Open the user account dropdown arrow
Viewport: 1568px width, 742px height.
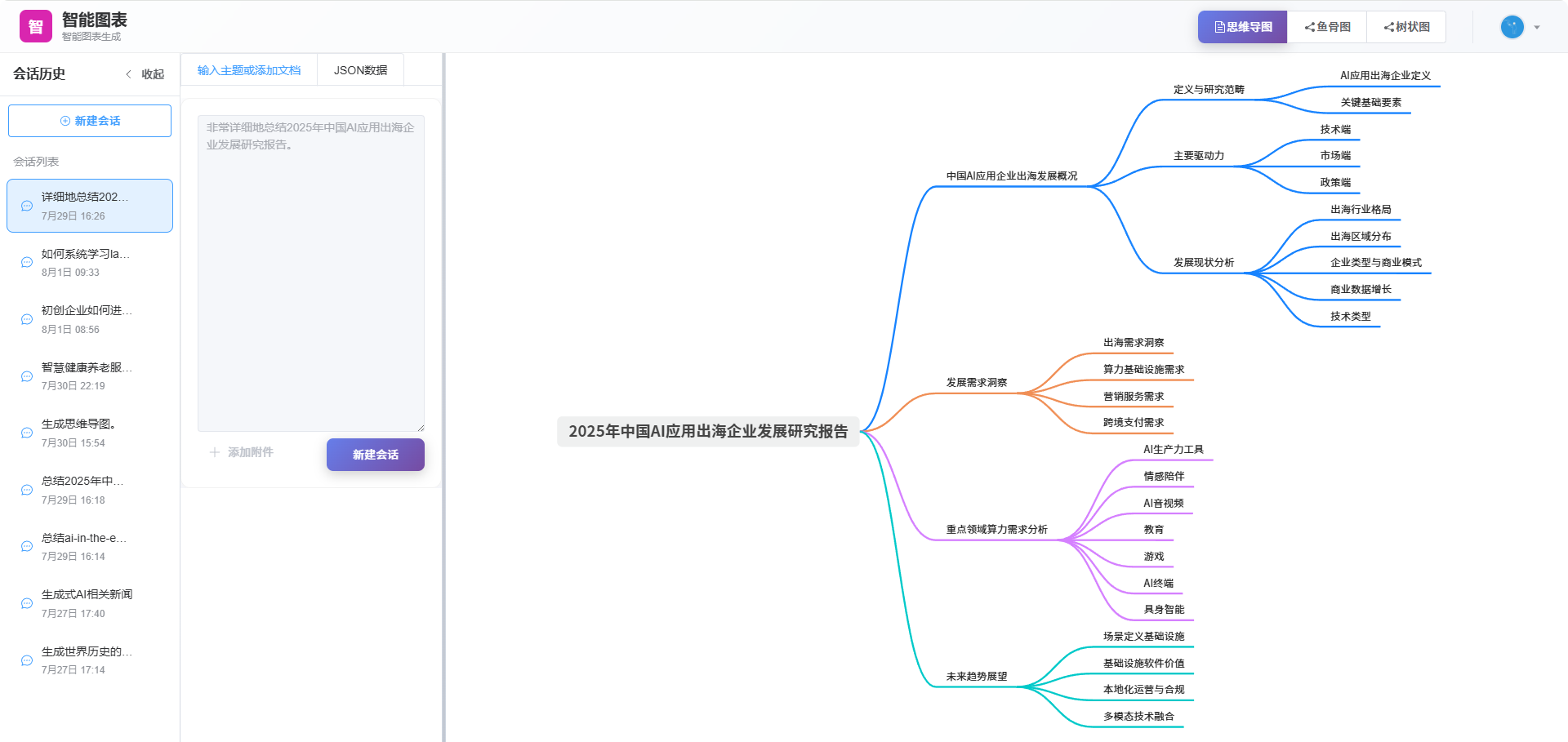tap(1537, 28)
